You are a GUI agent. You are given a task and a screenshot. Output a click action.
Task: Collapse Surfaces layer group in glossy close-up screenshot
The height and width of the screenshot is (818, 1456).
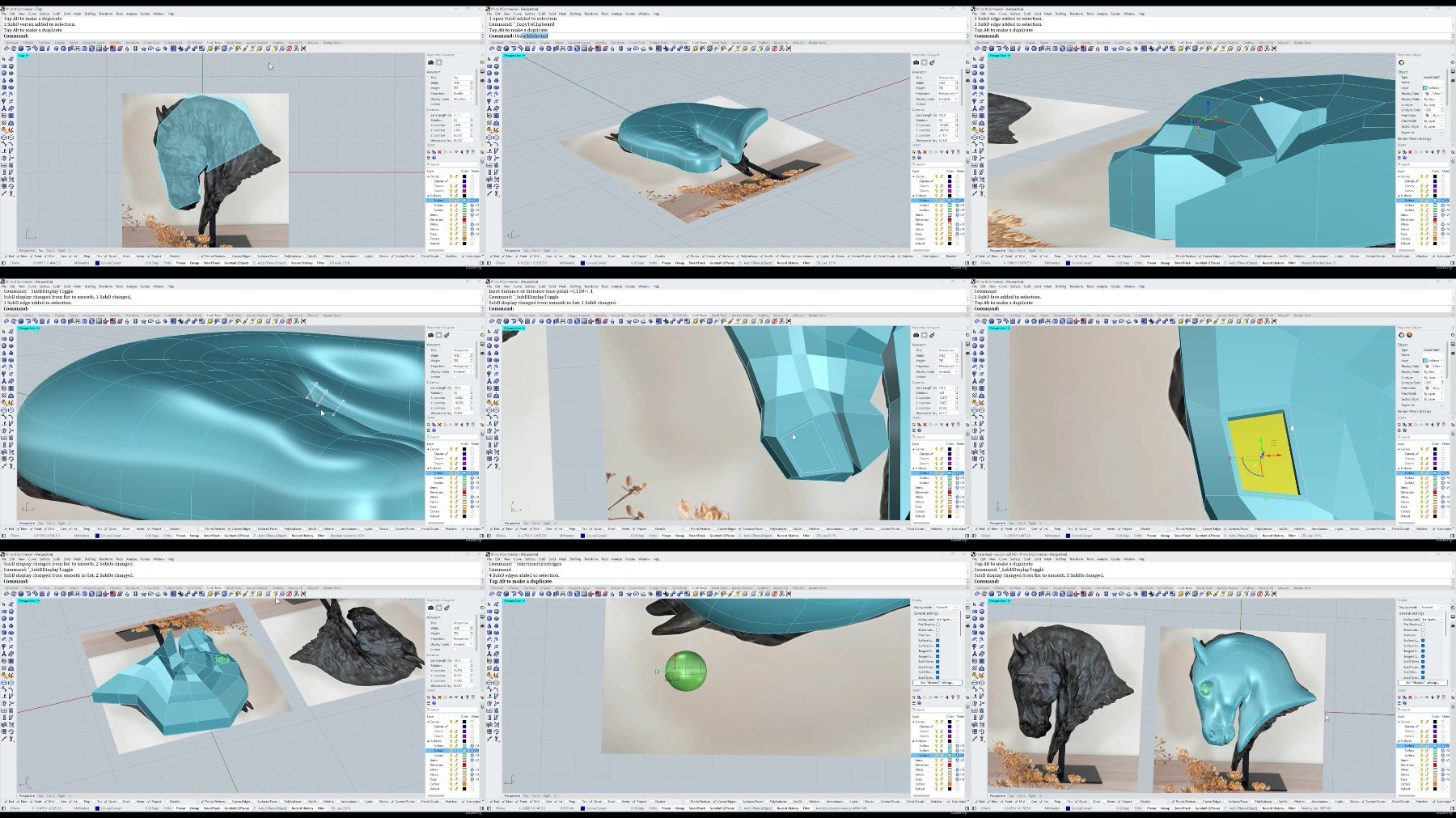click(x=430, y=468)
